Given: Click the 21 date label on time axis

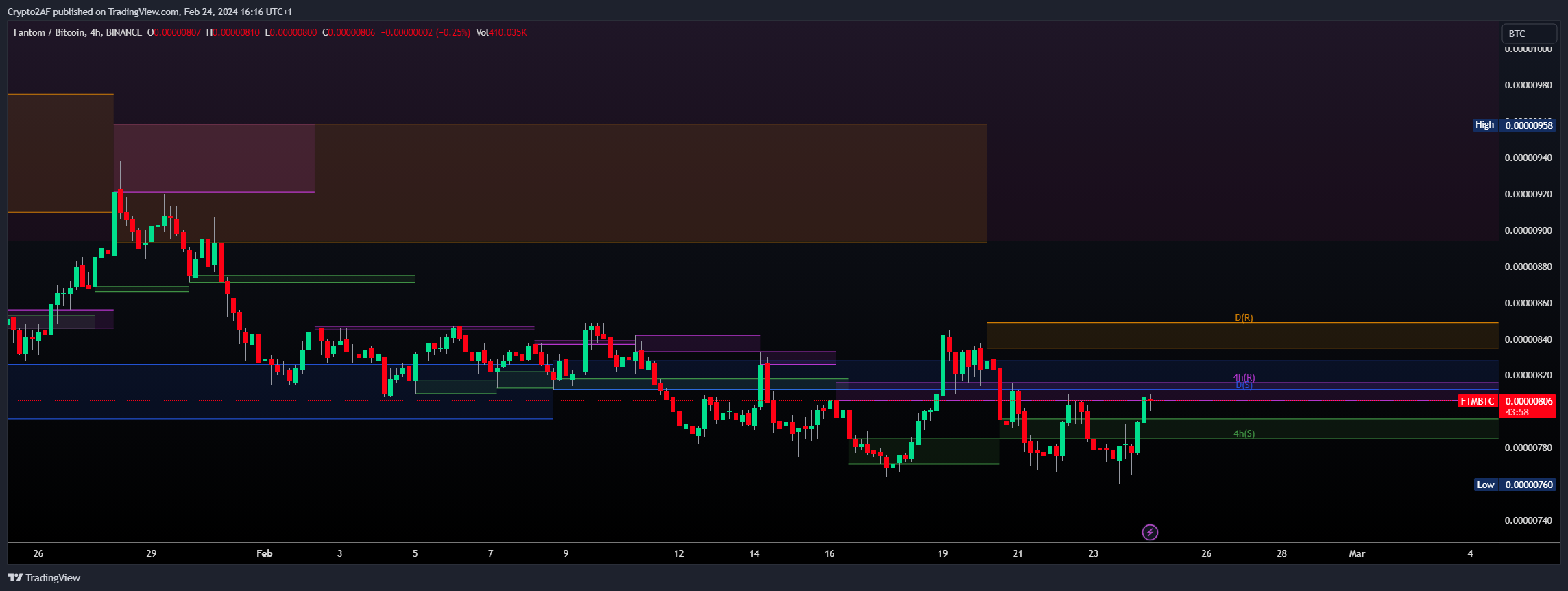Looking at the screenshot, I should 1017,553.
